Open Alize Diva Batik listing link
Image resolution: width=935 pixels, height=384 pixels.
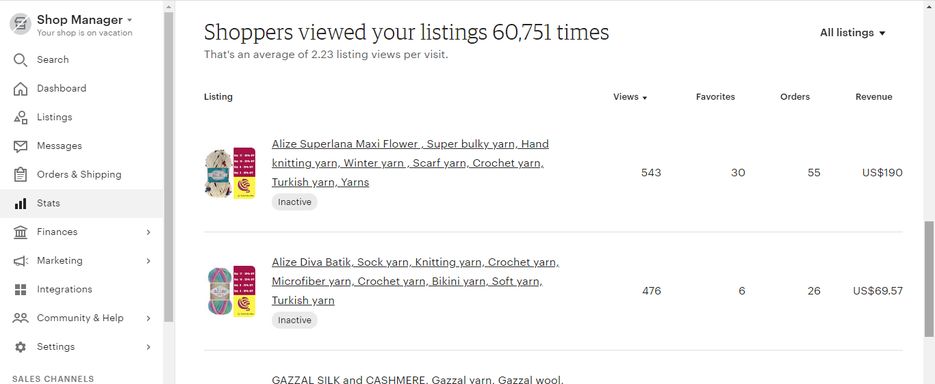pyautogui.click(x=415, y=281)
